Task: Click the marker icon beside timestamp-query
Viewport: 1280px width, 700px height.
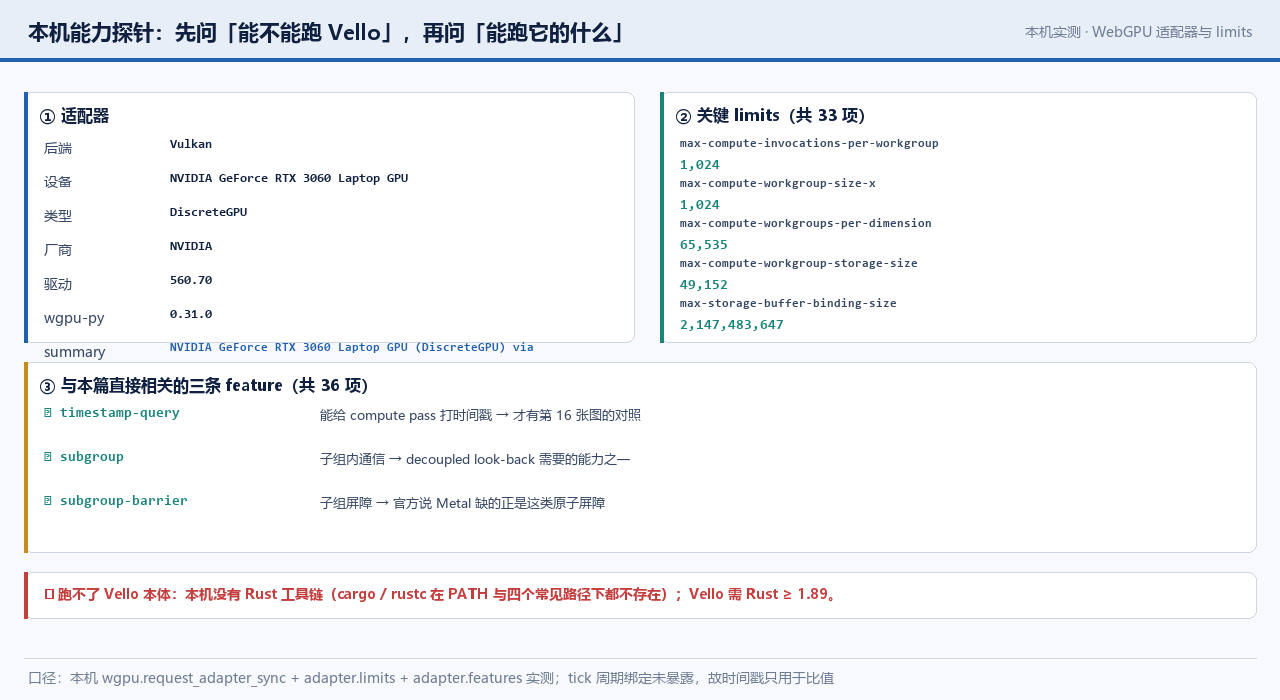Action: tap(48, 413)
